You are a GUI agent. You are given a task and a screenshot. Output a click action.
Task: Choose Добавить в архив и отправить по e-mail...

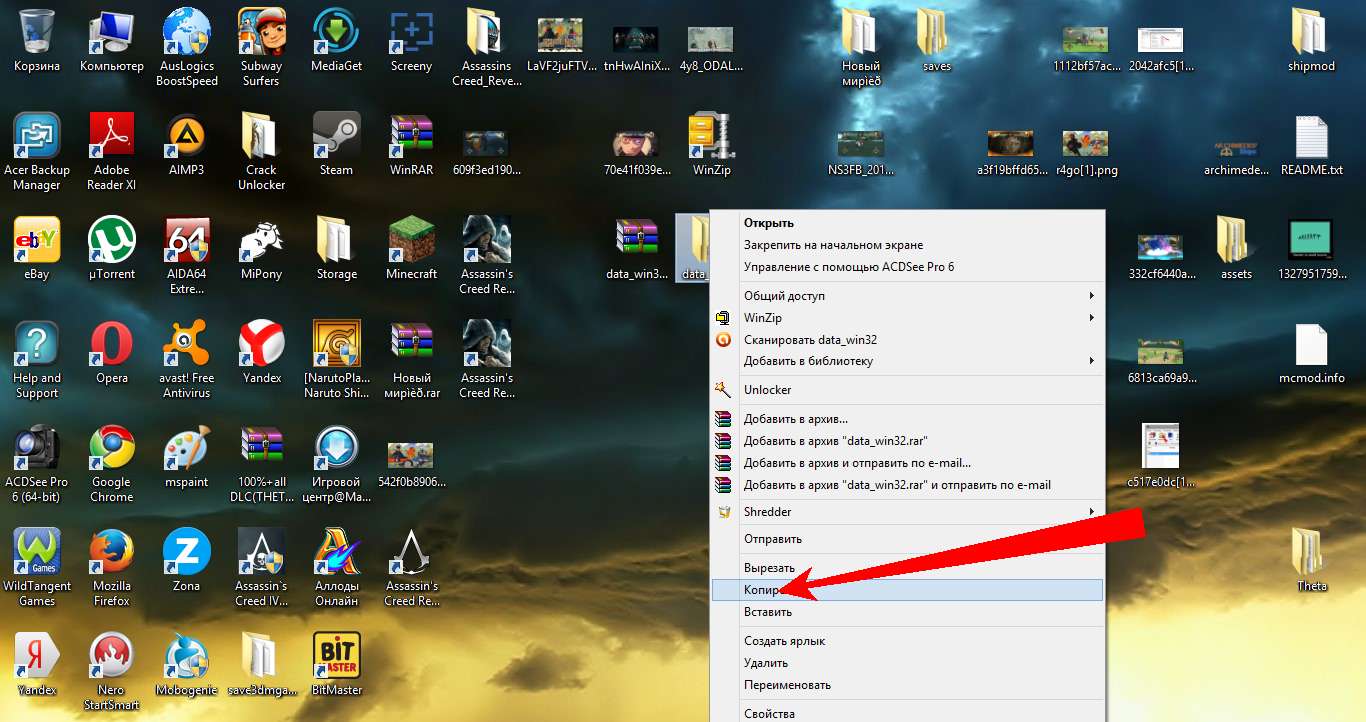(x=907, y=463)
